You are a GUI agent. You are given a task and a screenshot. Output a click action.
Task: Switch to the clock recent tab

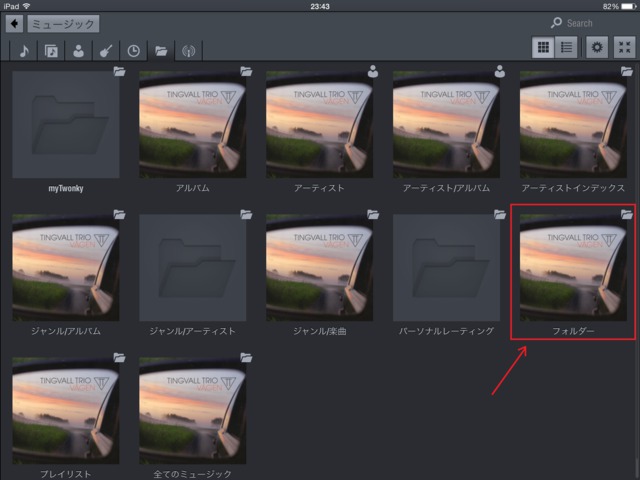(133, 51)
